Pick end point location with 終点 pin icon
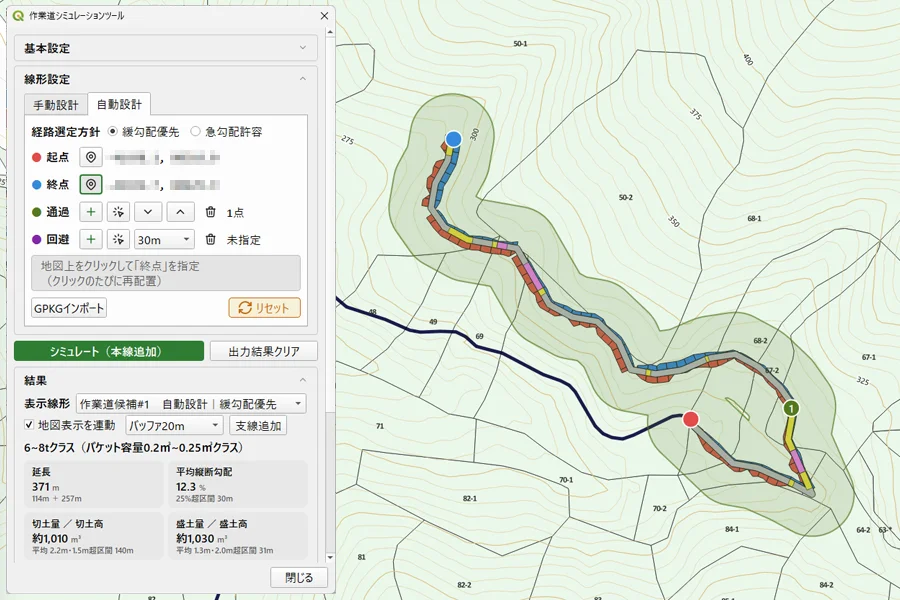This screenshot has width=900, height=600. point(91,184)
